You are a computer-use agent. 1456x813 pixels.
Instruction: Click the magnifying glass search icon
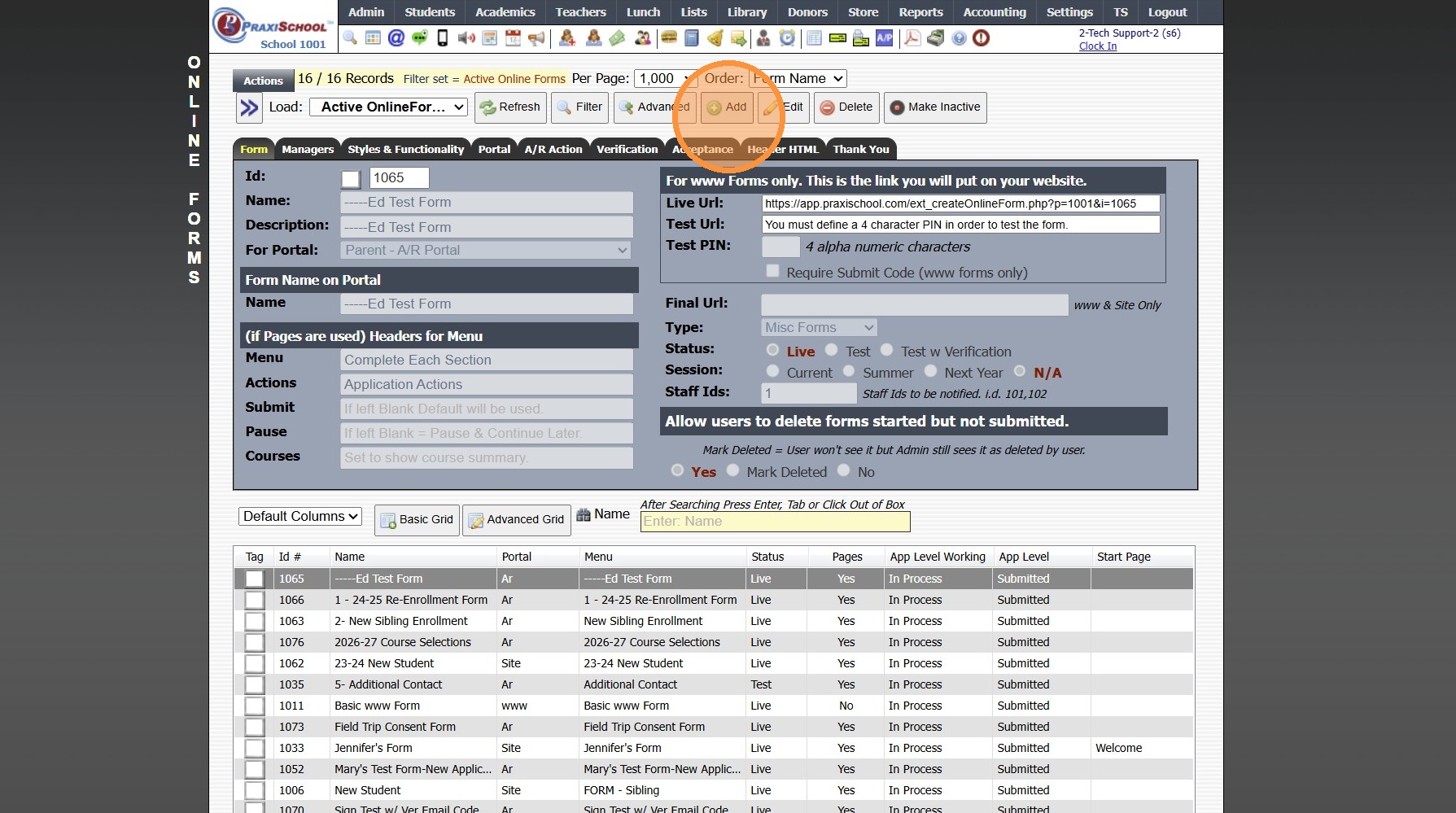point(350,38)
